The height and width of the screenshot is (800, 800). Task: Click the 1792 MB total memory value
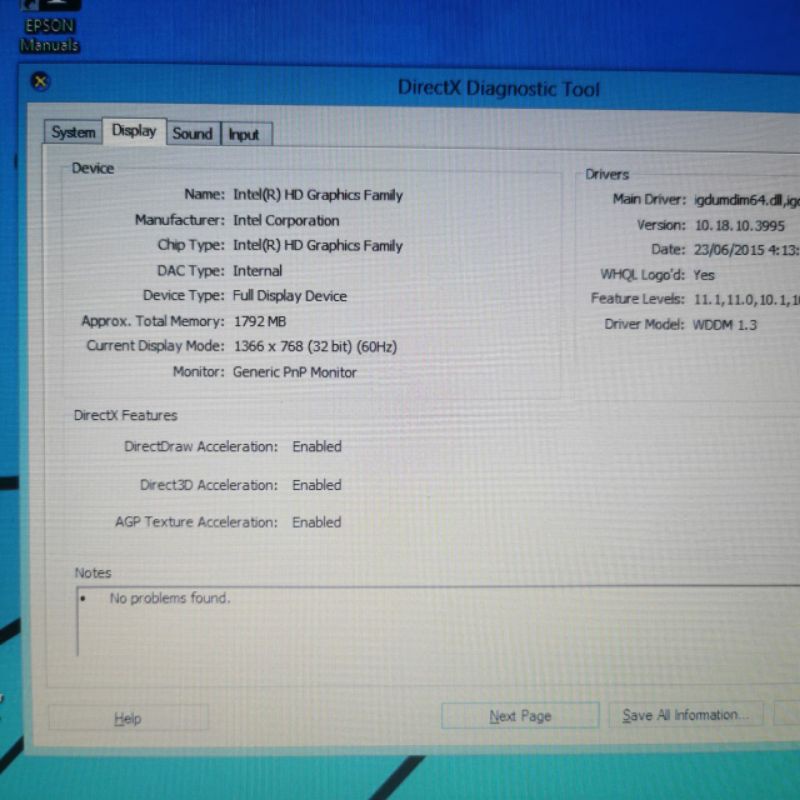click(259, 321)
